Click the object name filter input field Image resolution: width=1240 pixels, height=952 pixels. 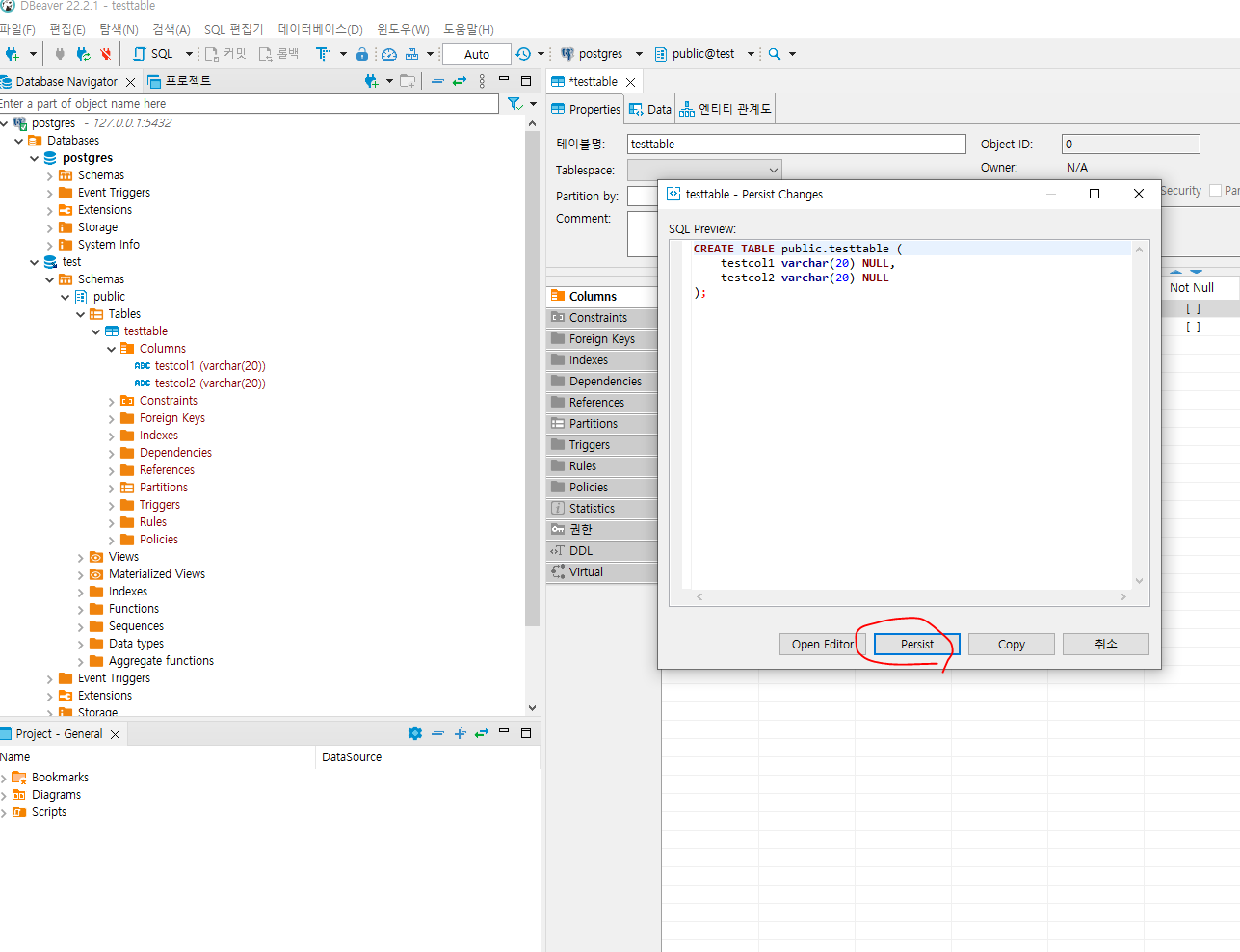click(249, 103)
